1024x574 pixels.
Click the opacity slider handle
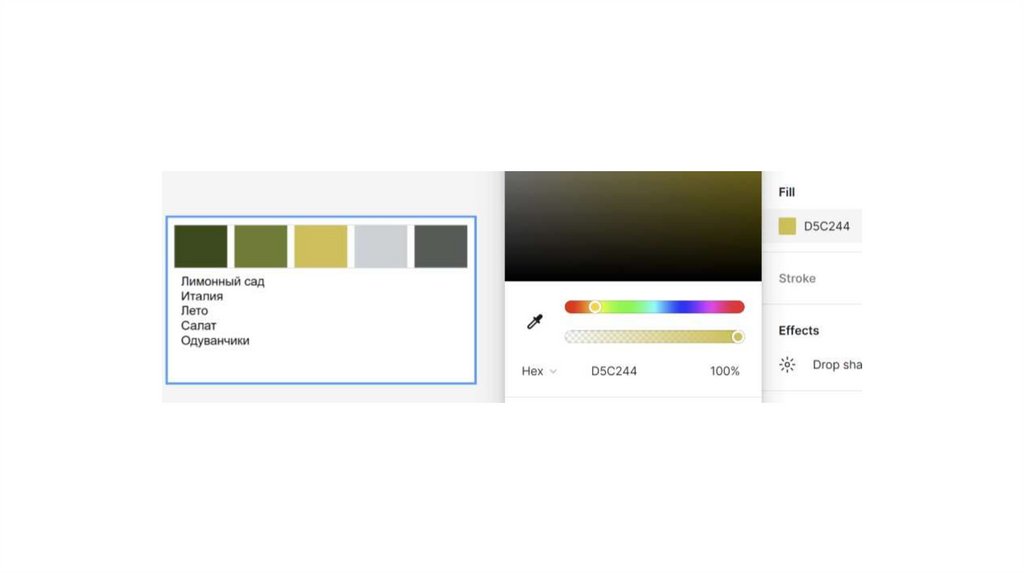pyautogui.click(x=737, y=337)
